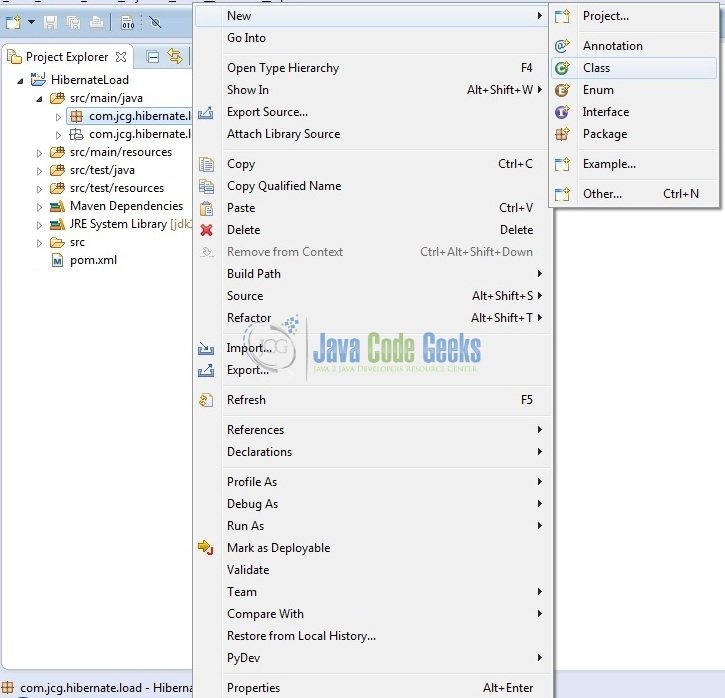Viewport: 725px width, 698px height.
Task: Click the Save toolbar icon
Action: [50, 22]
